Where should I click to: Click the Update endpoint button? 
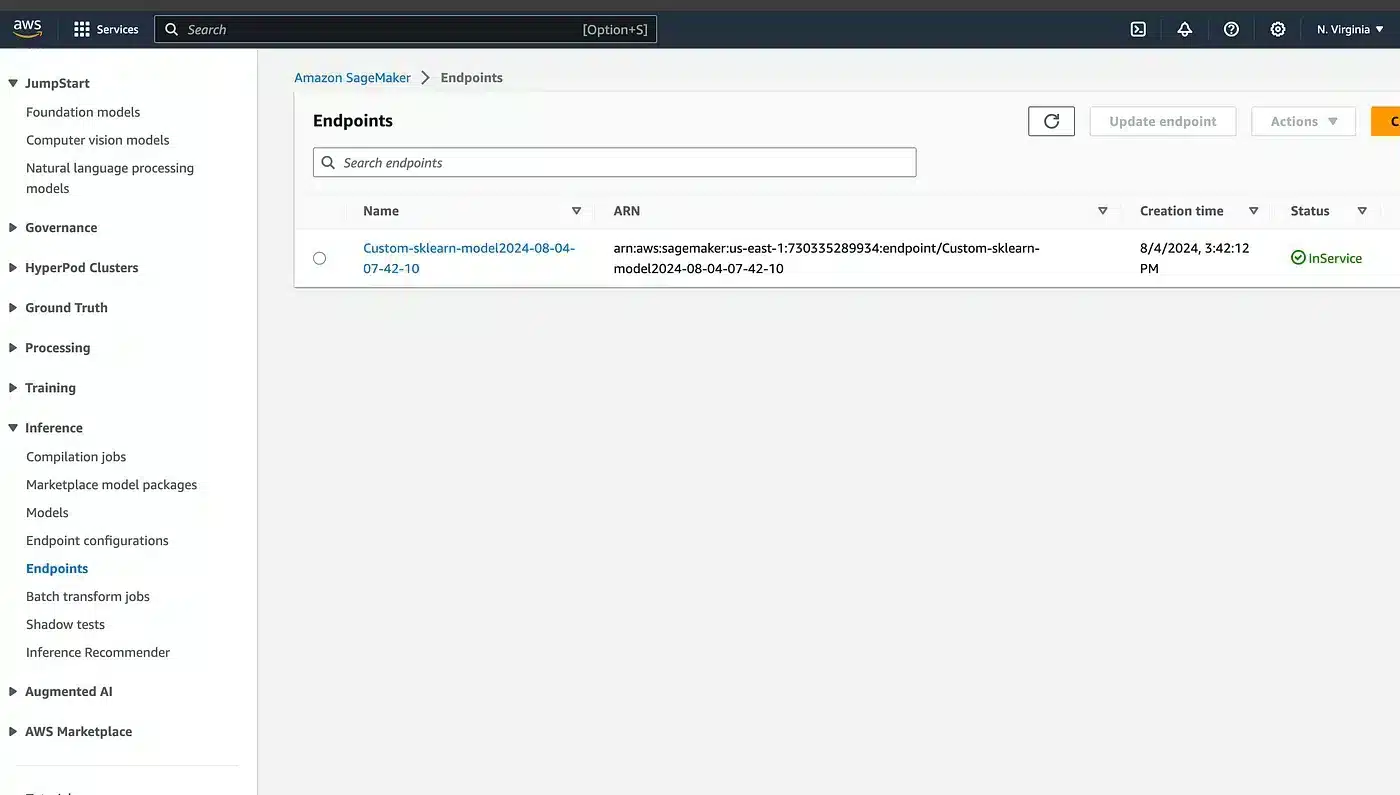[1163, 121]
